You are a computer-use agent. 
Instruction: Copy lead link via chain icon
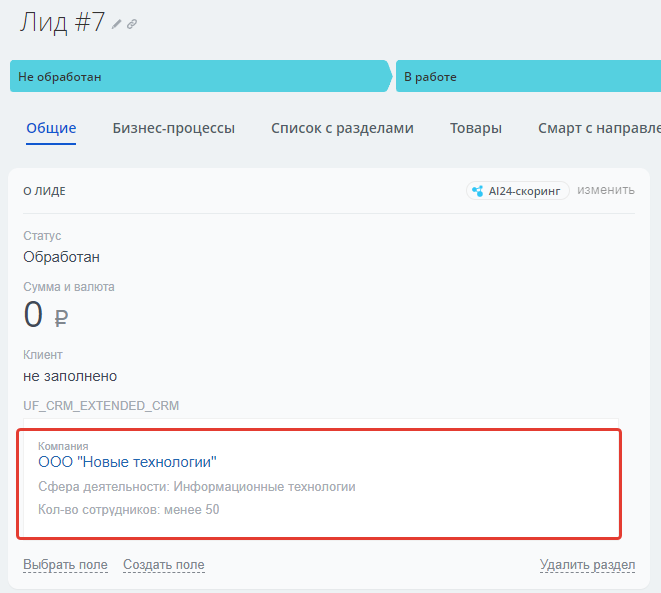pyautogui.click(x=132, y=24)
